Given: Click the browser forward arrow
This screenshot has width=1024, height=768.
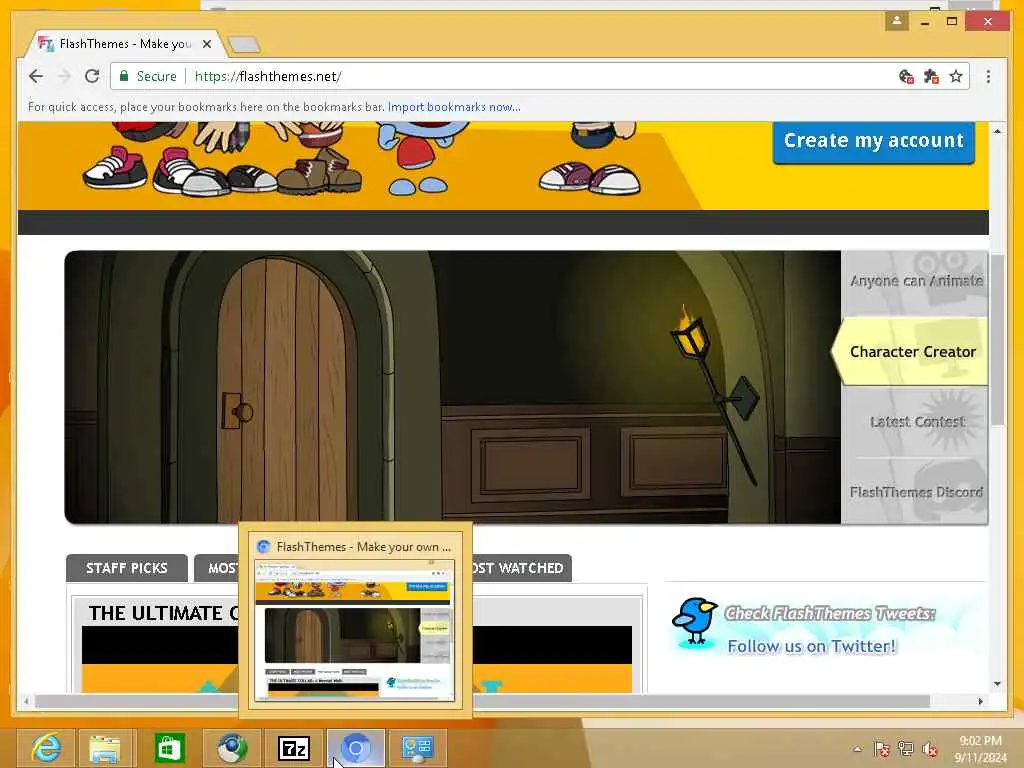Looking at the screenshot, I should (64, 76).
